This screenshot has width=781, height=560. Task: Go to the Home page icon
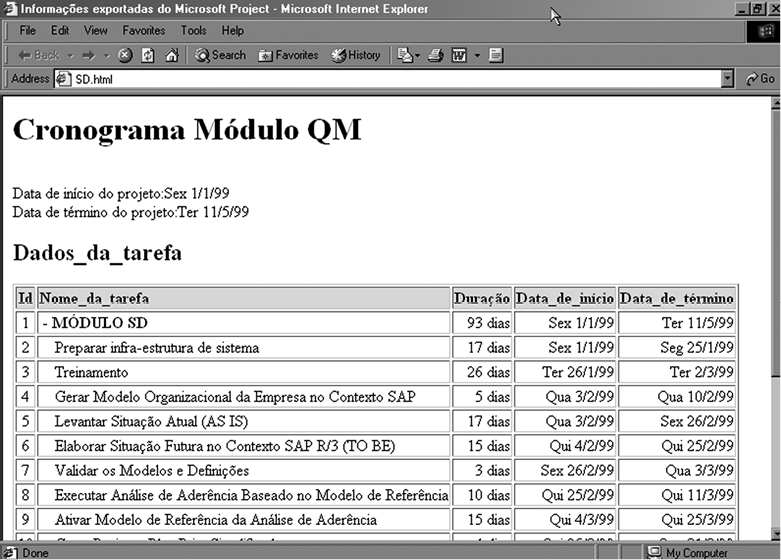172,55
